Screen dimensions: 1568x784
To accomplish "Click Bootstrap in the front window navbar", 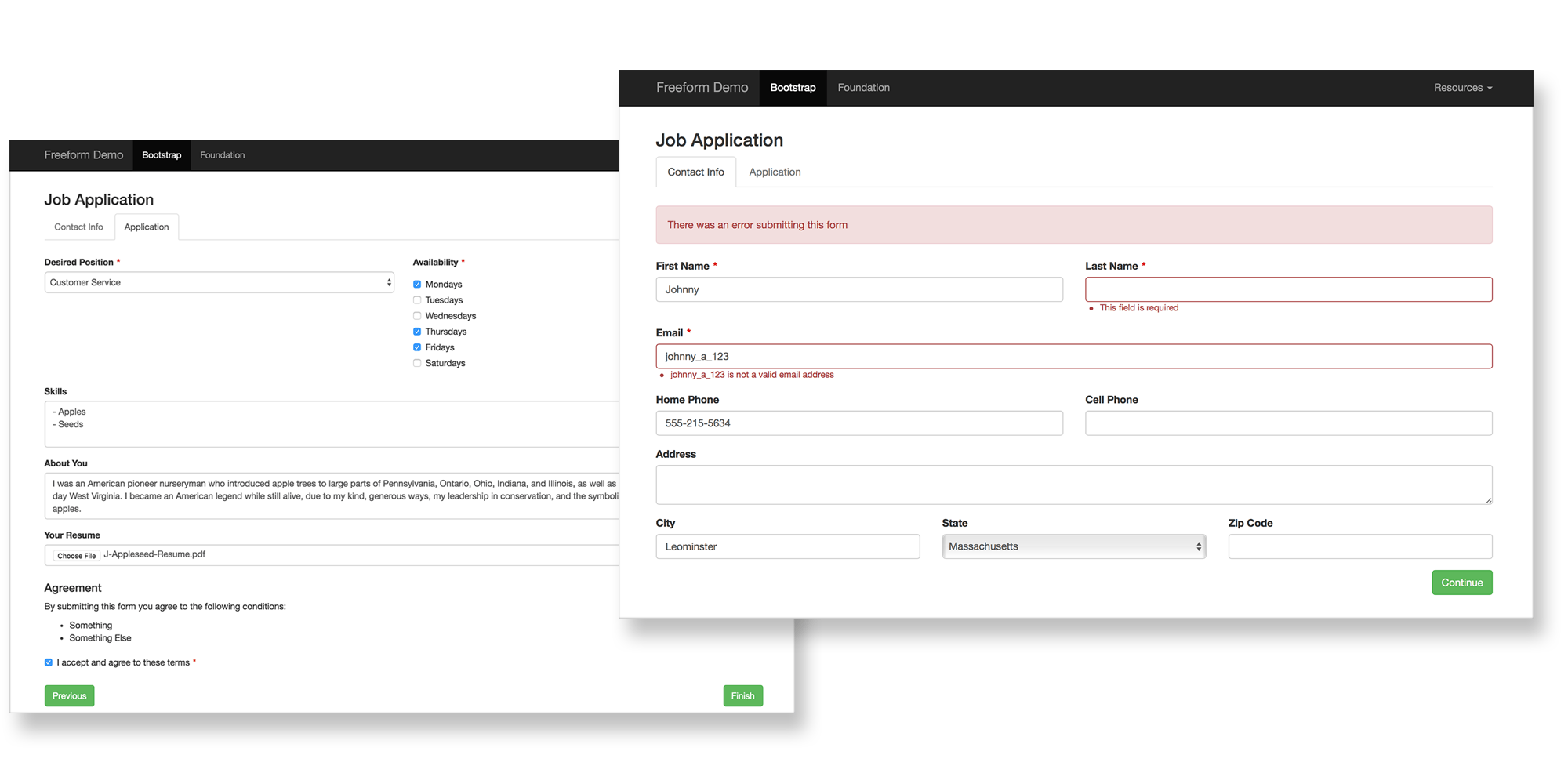I will tap(793, 88).
